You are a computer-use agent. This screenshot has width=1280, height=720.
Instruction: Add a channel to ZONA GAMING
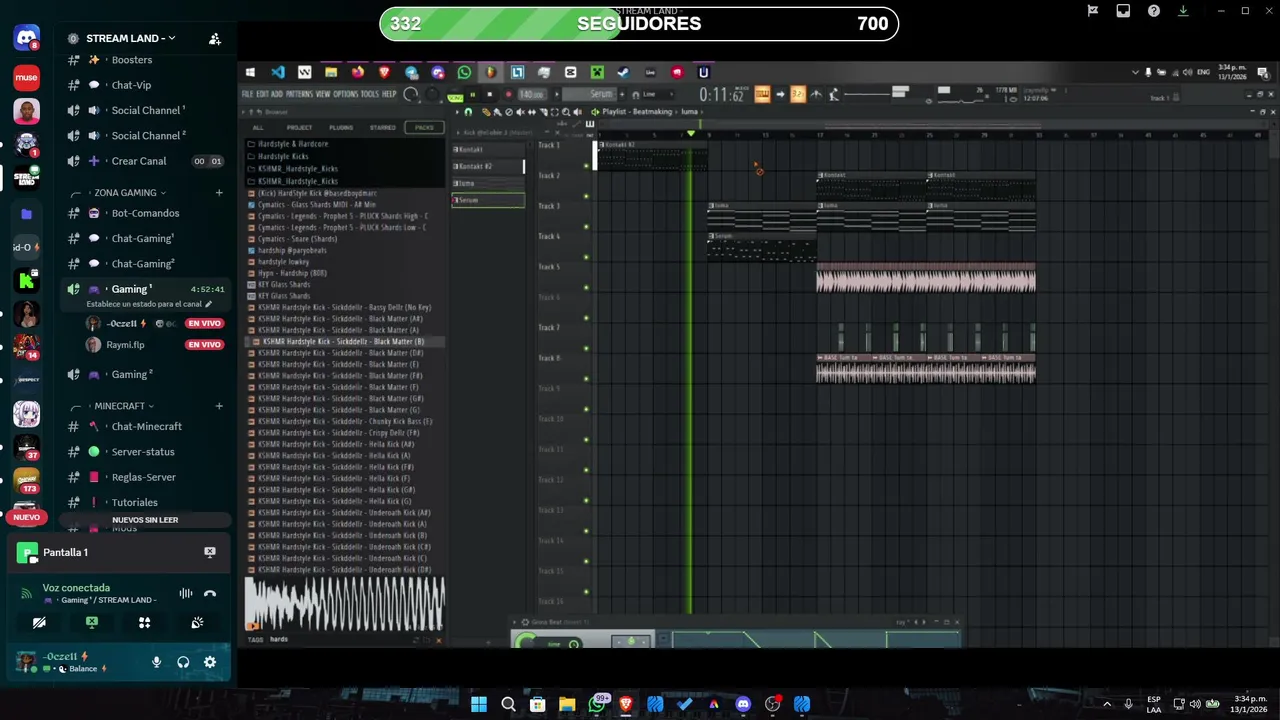point(219,192)
